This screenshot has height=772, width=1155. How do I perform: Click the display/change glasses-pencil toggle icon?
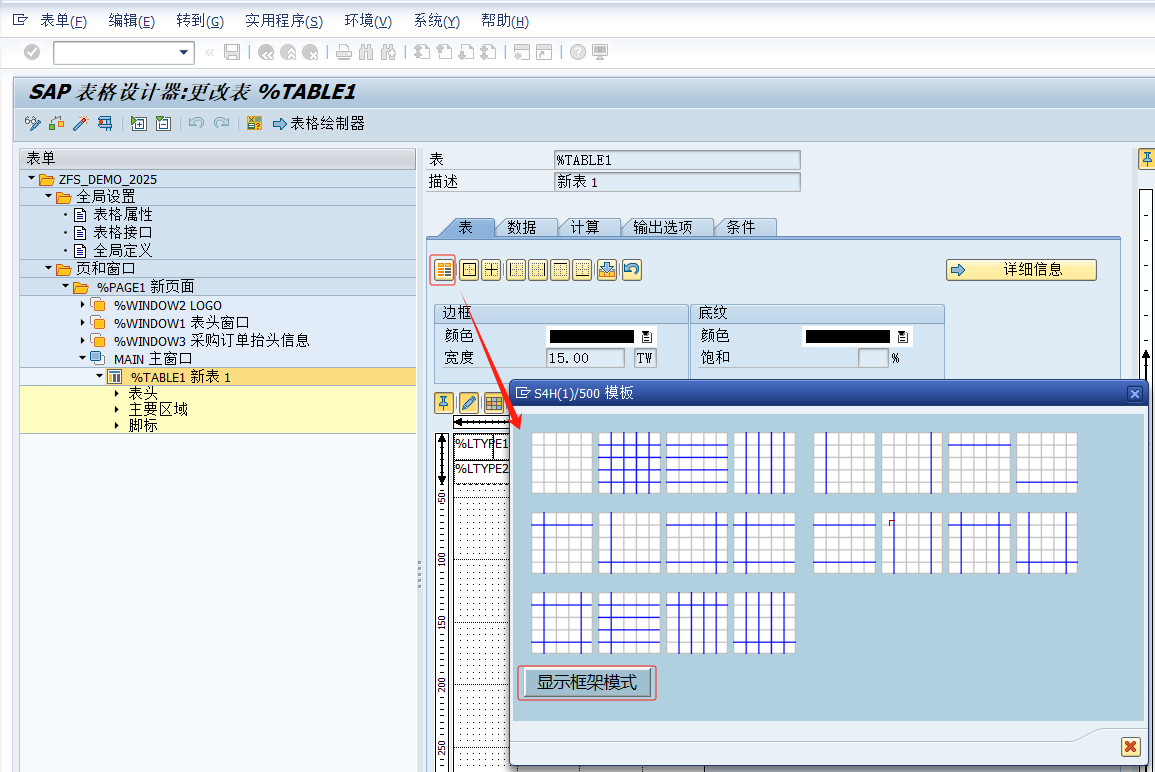pyautogui.click(x=31, y=123)
